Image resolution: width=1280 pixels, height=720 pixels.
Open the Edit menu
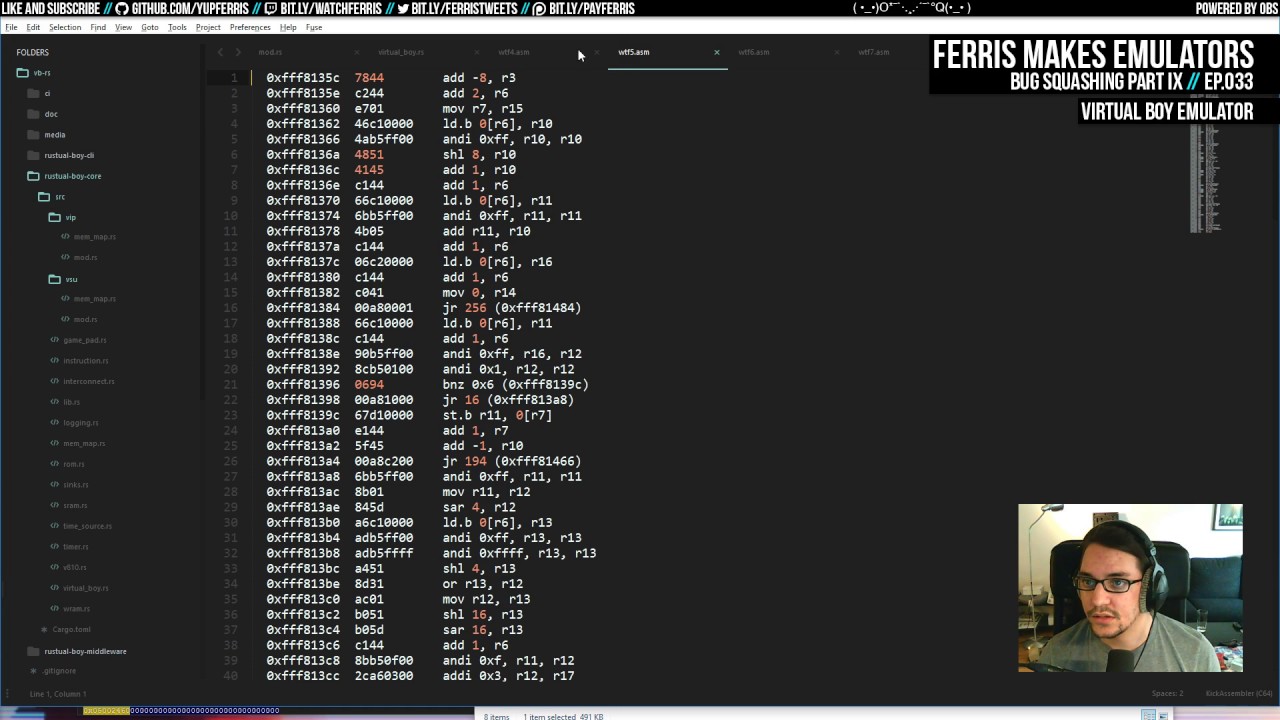click(x=33, y=27)
